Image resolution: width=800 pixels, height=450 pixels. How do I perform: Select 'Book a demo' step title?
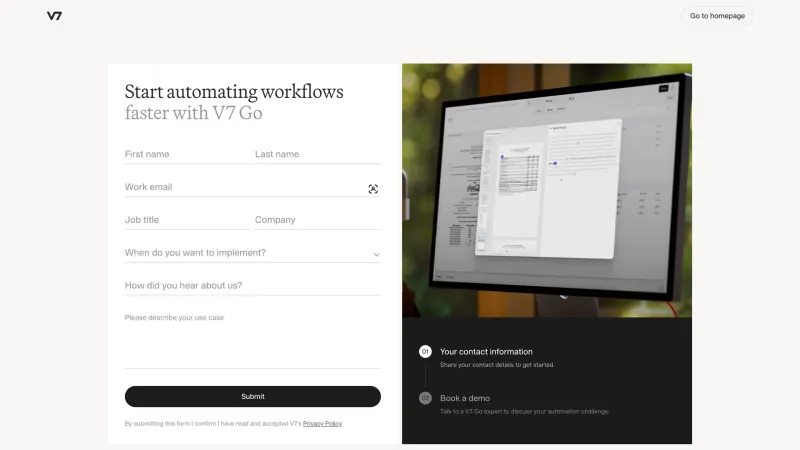pyautogui.click(x=465, y=398)
